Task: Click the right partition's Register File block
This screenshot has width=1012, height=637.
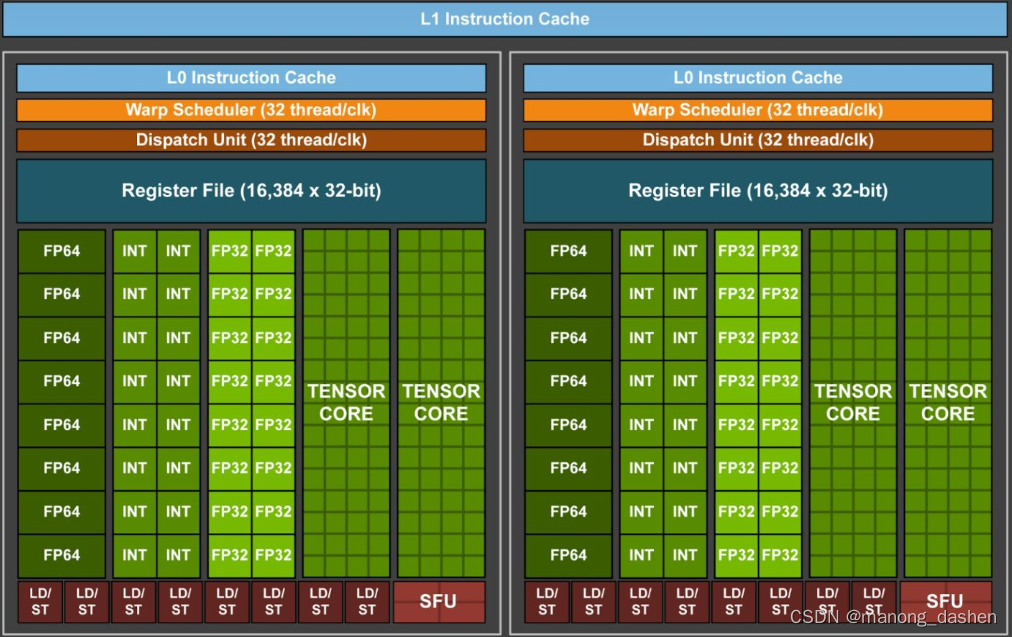Action: tap(758, 190)
